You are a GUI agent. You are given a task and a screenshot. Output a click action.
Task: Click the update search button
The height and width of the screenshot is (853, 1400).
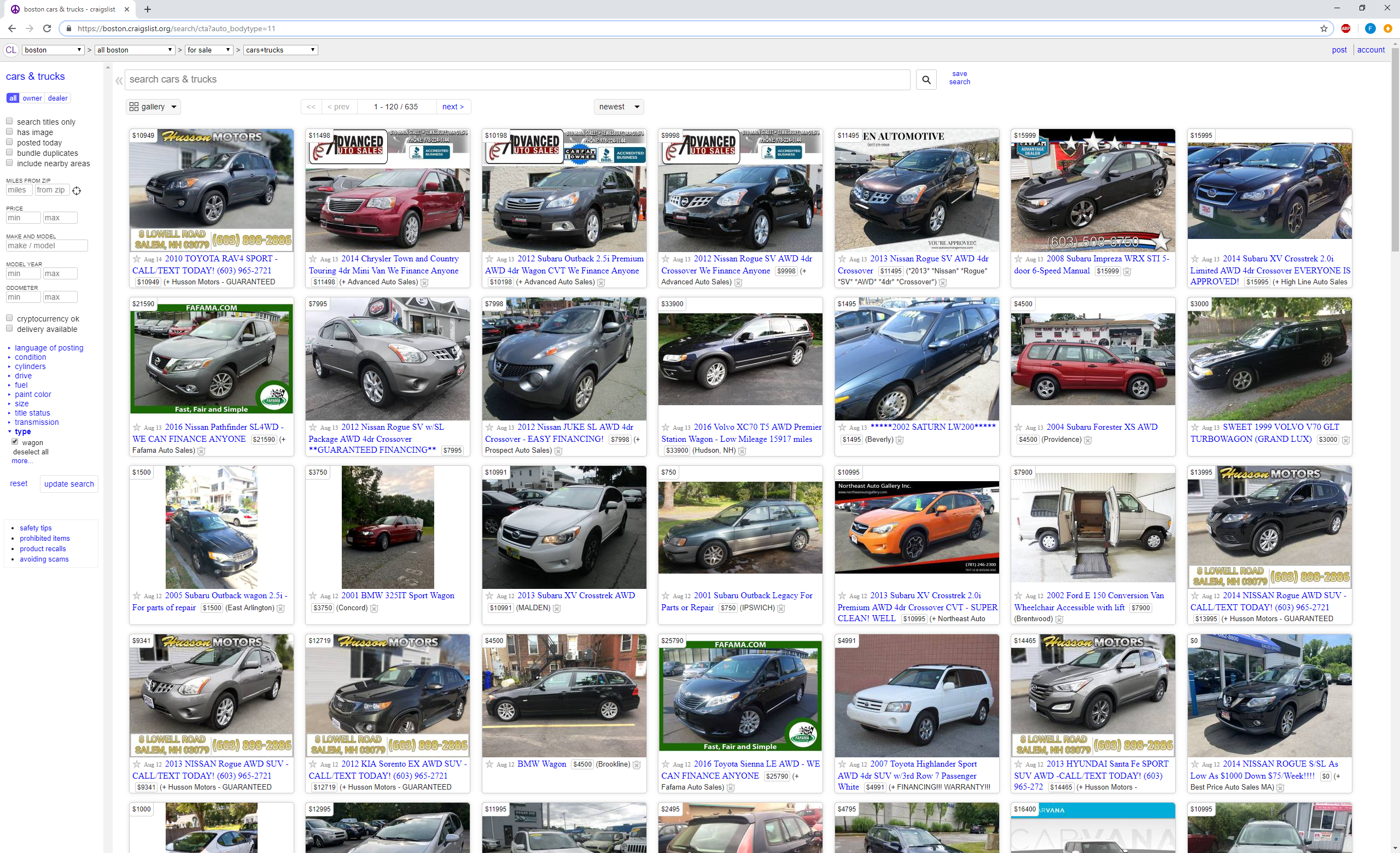point(69,484)
